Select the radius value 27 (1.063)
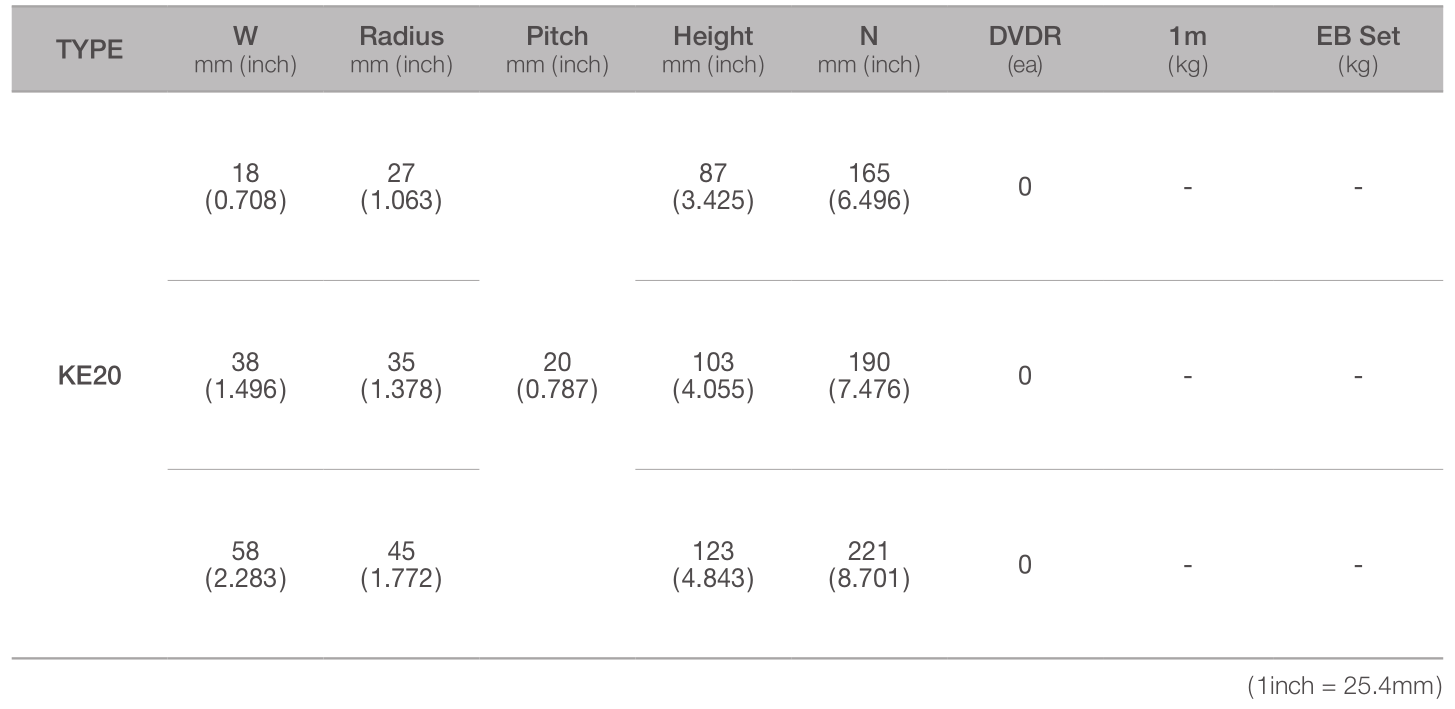1455x709 pixels. tap(401, 187)
